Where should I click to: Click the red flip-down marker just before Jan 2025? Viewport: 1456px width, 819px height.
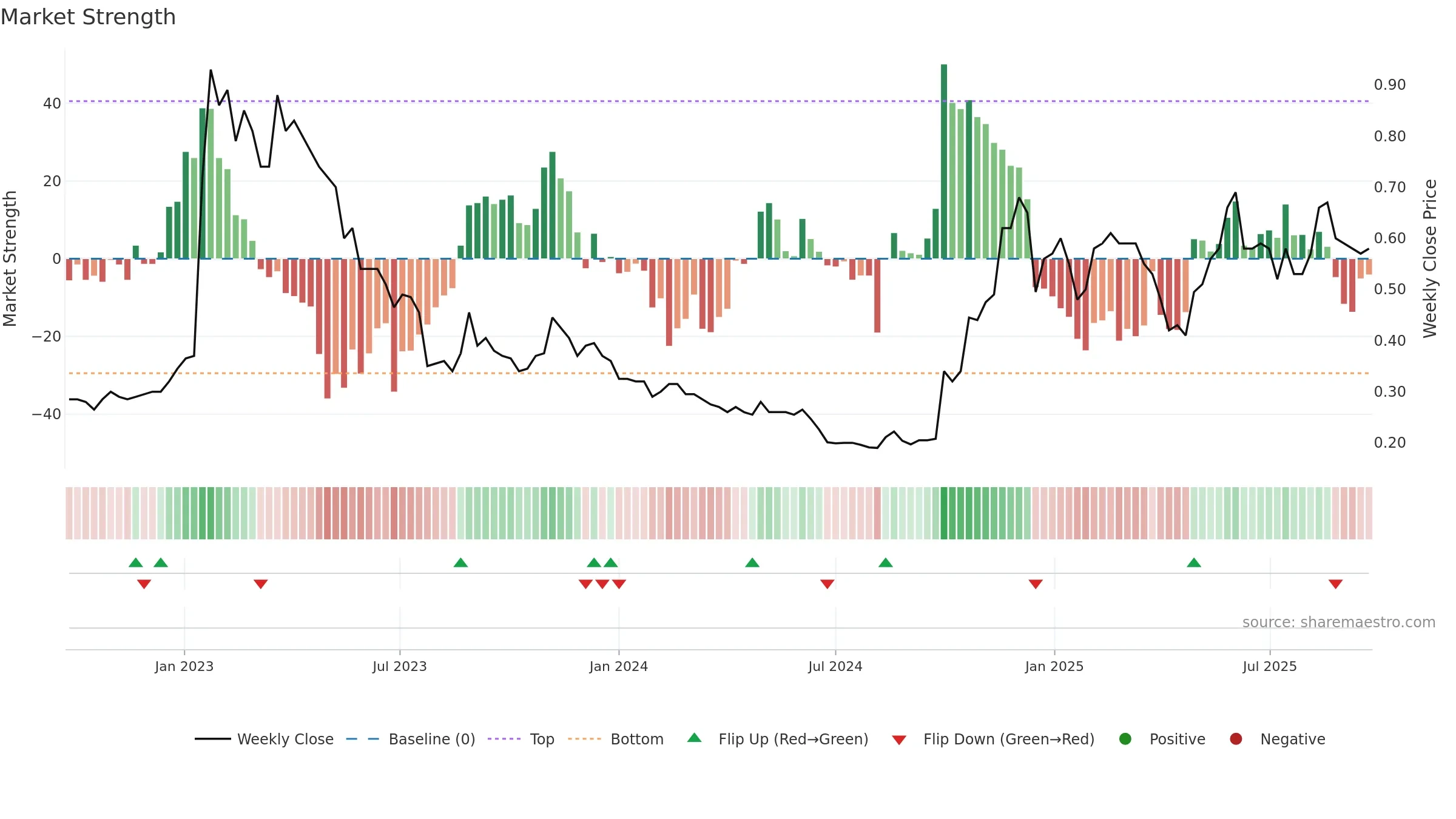1036,584
